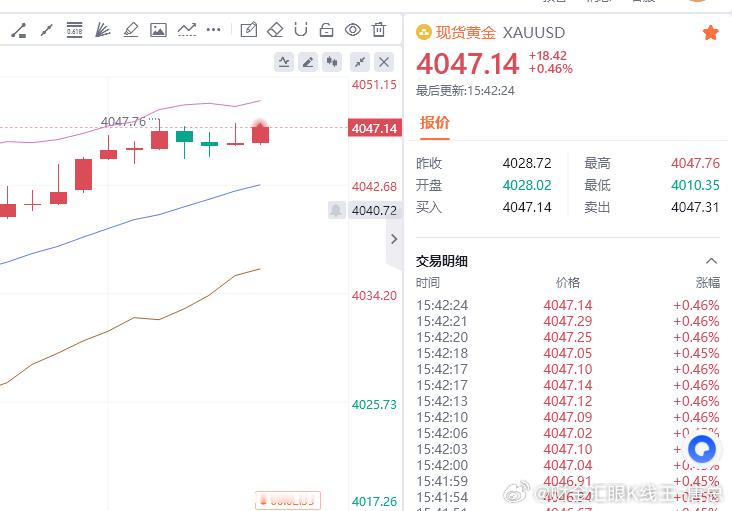This screenshot has width=732, height=511.
Task: Select the 15:42:18 trade row
Action: (x=568, y=353)
